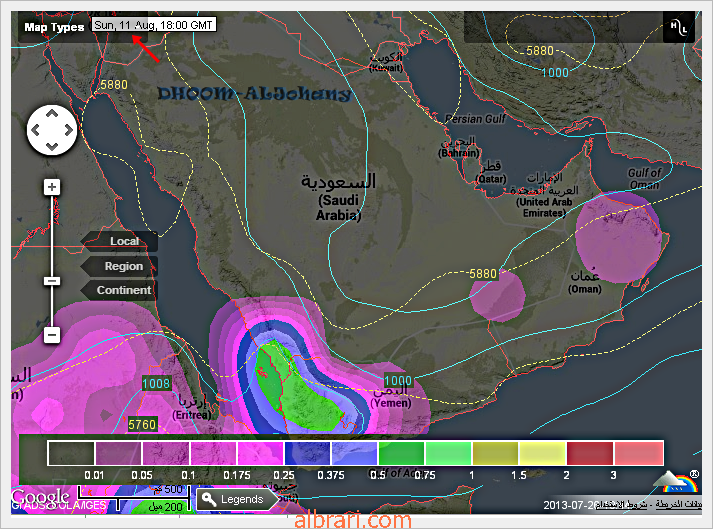713x529 pixels.
Task: Zoom out using the minus button
Action: click(x=52, y=335)
